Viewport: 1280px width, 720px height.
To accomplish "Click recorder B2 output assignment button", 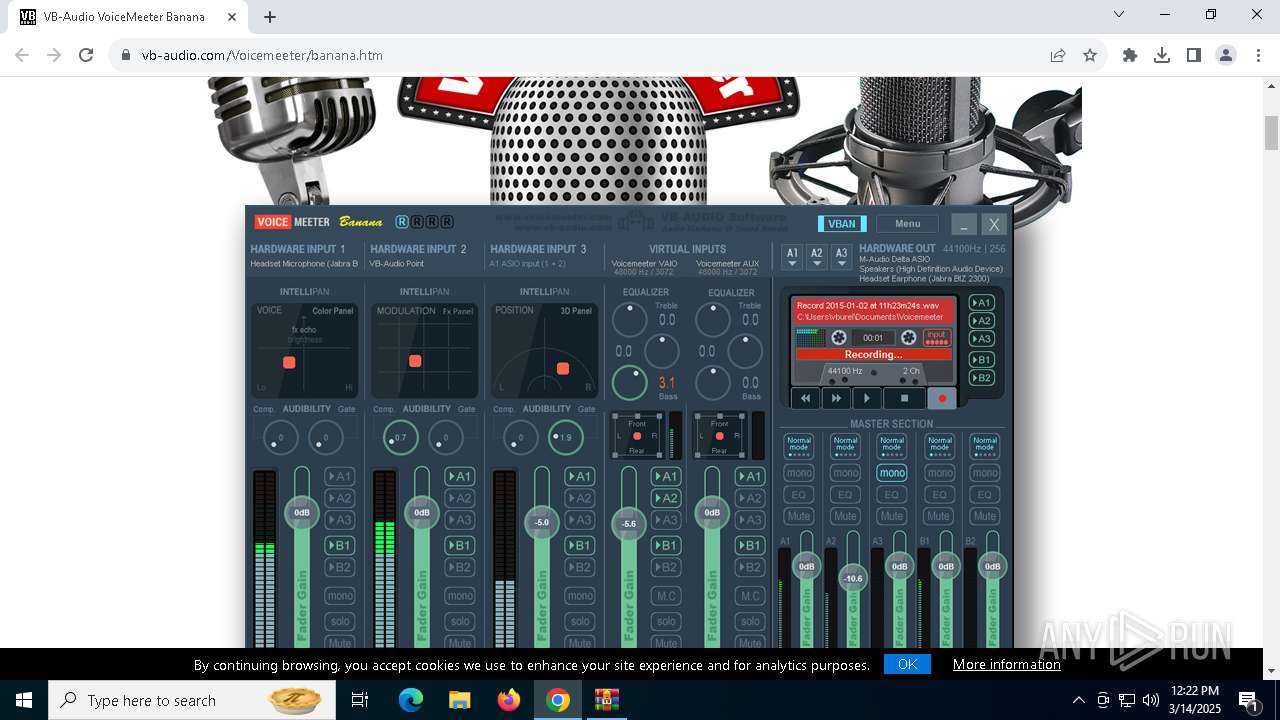I will [981, 378].
